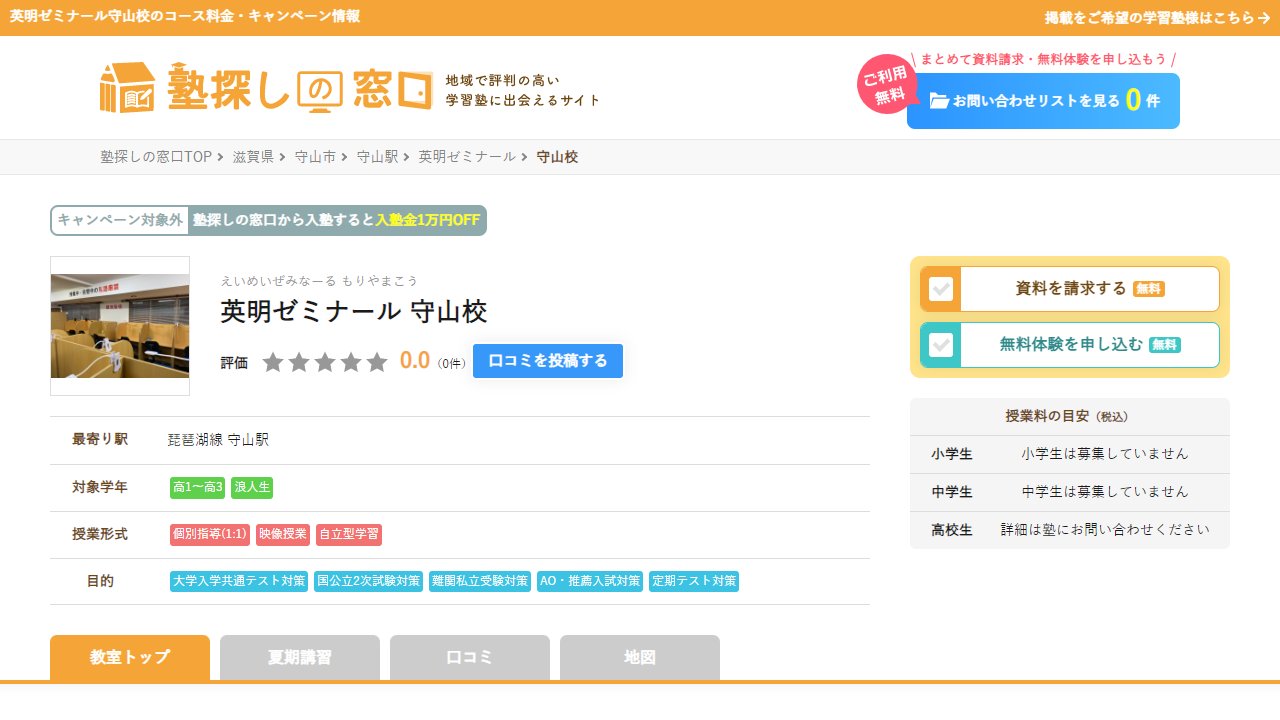Image resolution: width=1280 pixels, height=720 pixels.
Task: Click 守山校 current breadcrumb text
Action: tap(557, 157)
